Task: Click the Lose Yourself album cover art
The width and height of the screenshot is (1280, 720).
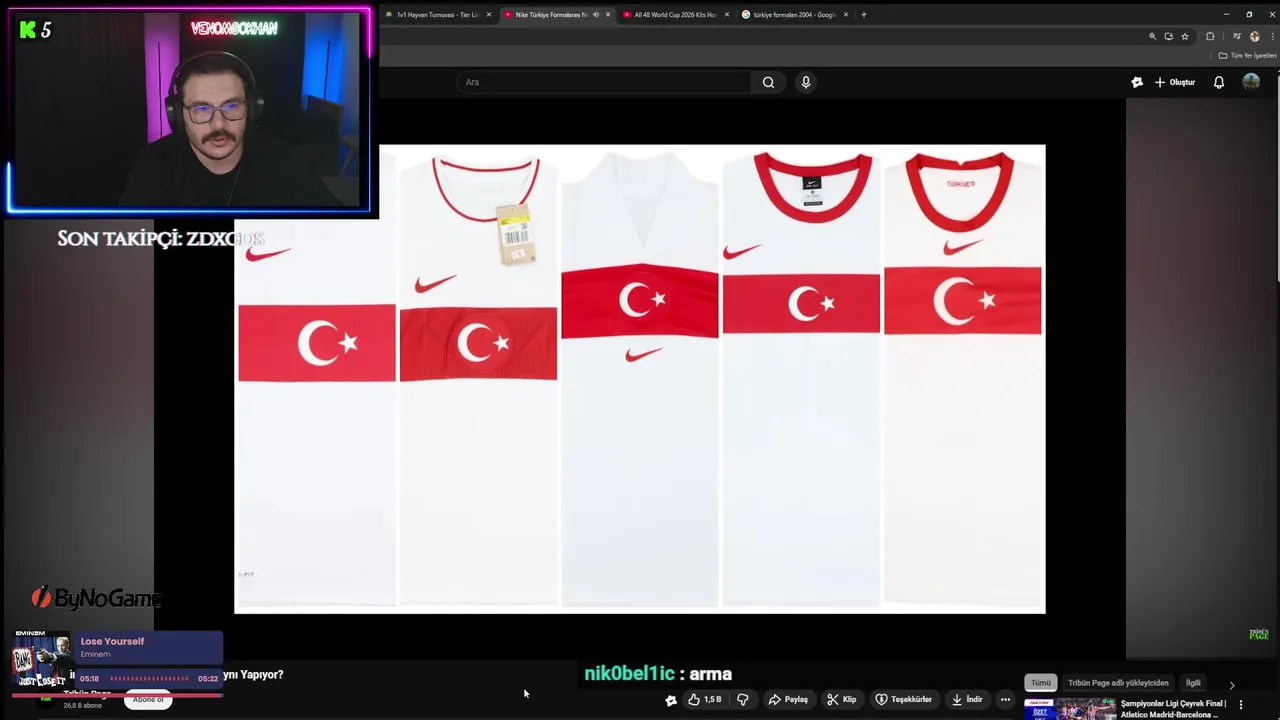Action: (x=42, y=661)
